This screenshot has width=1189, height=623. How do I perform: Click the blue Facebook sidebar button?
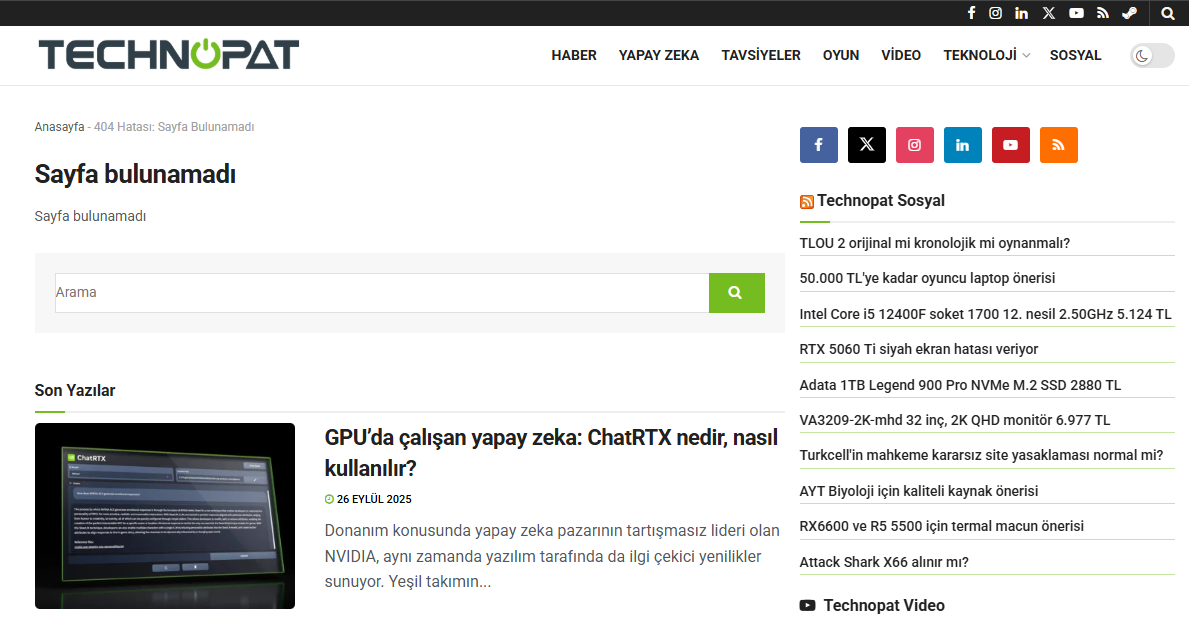pos(819,145)
